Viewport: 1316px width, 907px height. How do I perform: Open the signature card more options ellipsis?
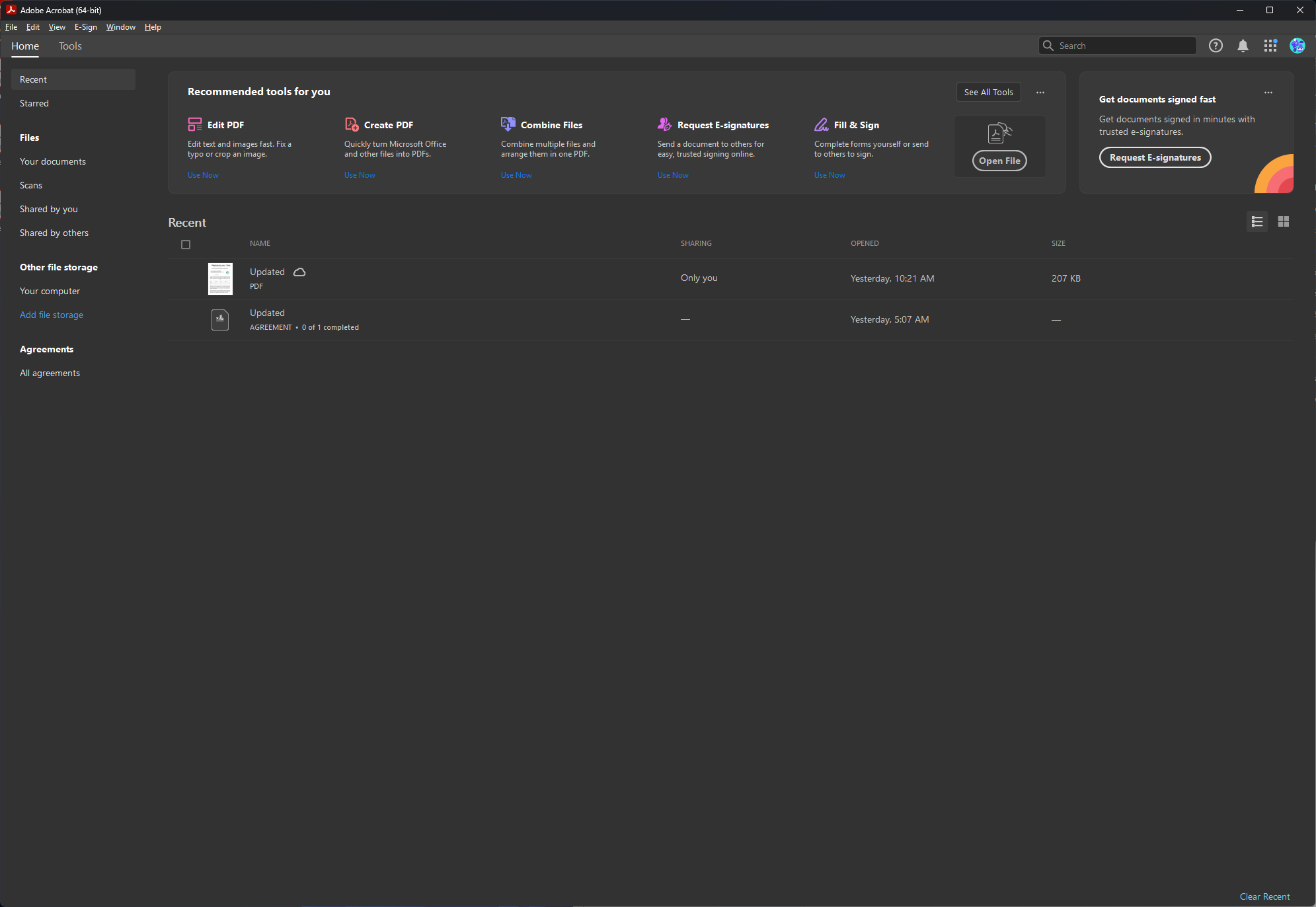coord(1268,93)
